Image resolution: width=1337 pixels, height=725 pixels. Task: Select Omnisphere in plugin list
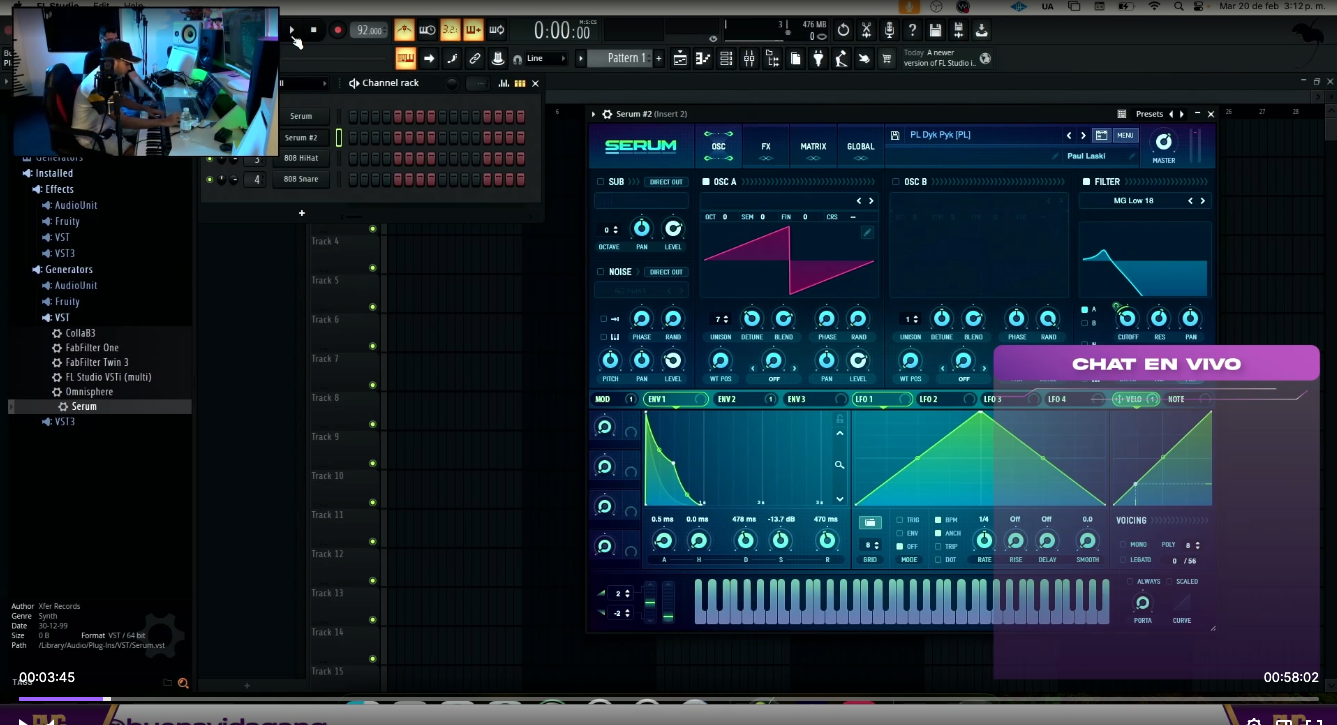[89, 392]
